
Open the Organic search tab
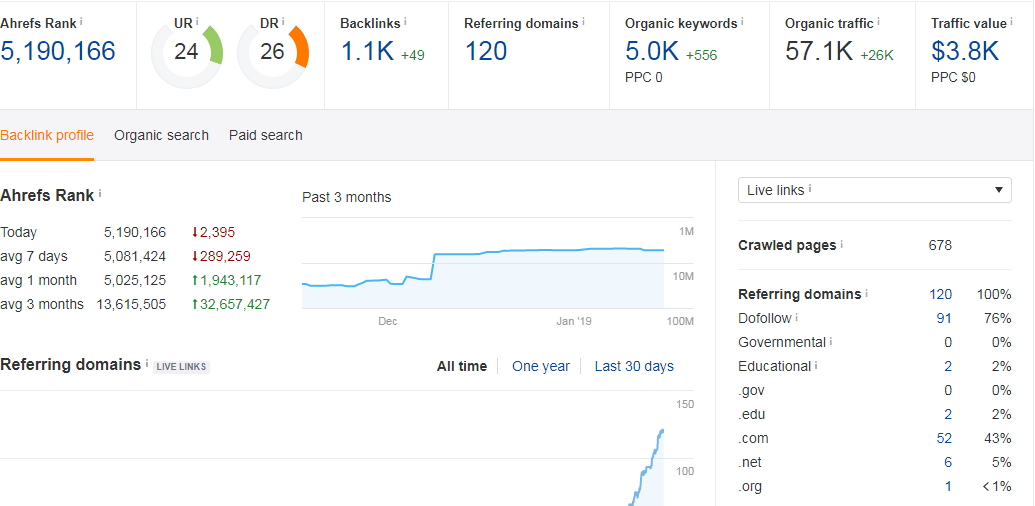point(161,135)
